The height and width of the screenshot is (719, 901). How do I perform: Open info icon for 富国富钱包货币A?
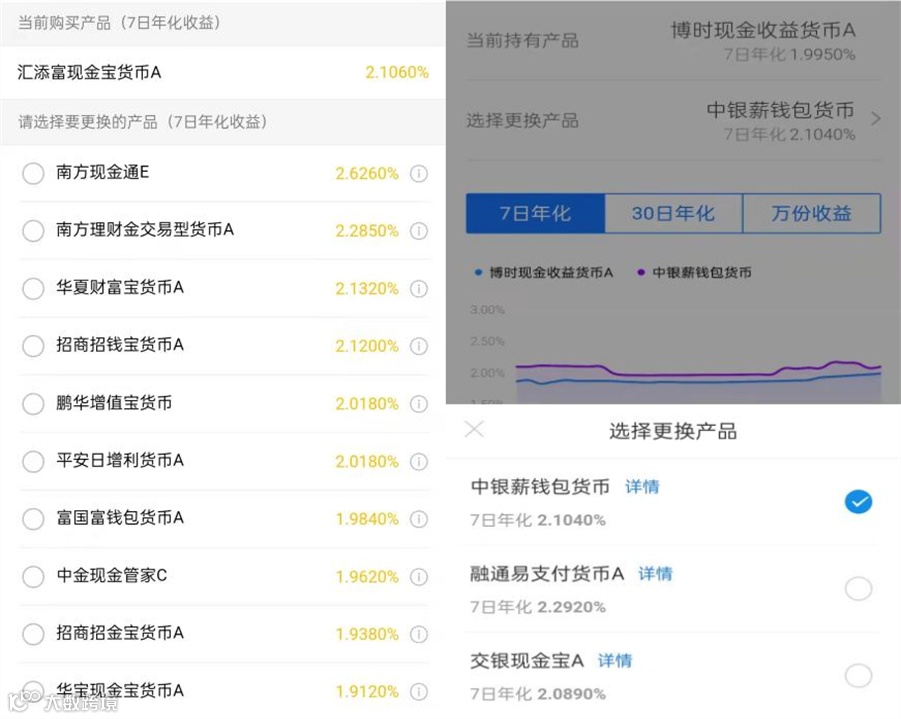coord(419,519)
